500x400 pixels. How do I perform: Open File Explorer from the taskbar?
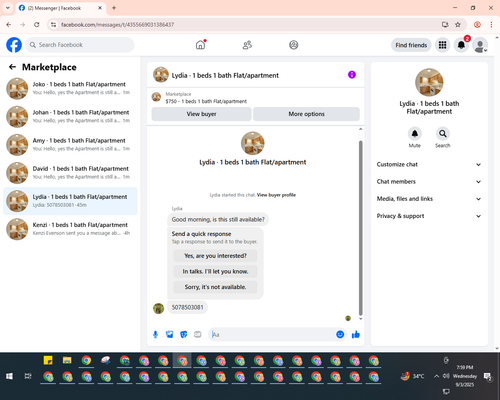[67, 360]
